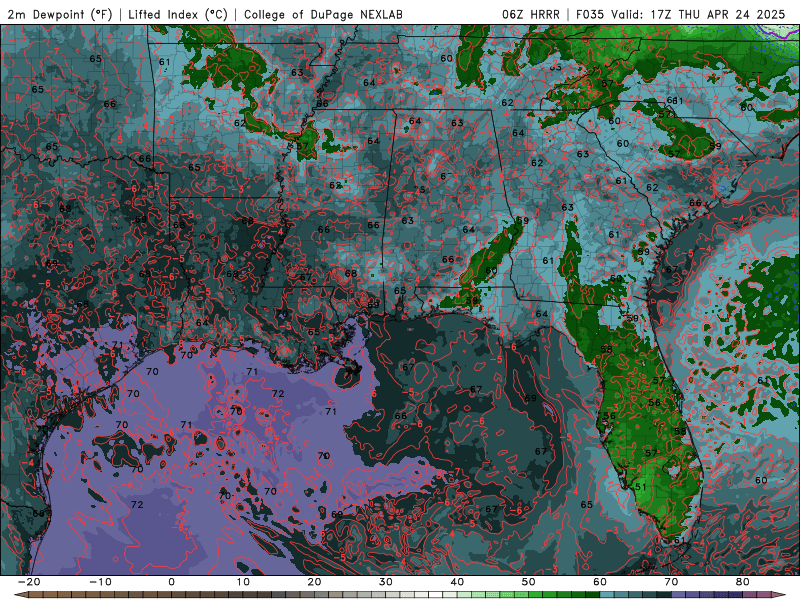Click the 10 label on the color scale
The width and height of the screenshot is (800, 600).
click(x=243, y=582)
